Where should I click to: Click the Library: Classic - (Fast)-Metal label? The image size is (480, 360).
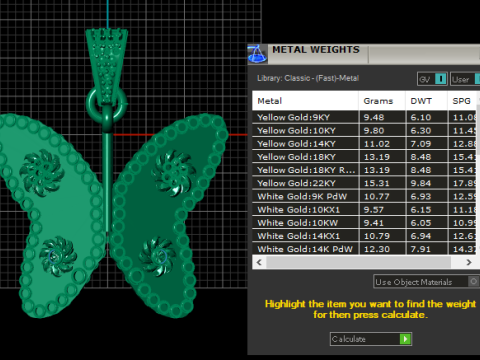pyautogui.click(x=308, y=78)
